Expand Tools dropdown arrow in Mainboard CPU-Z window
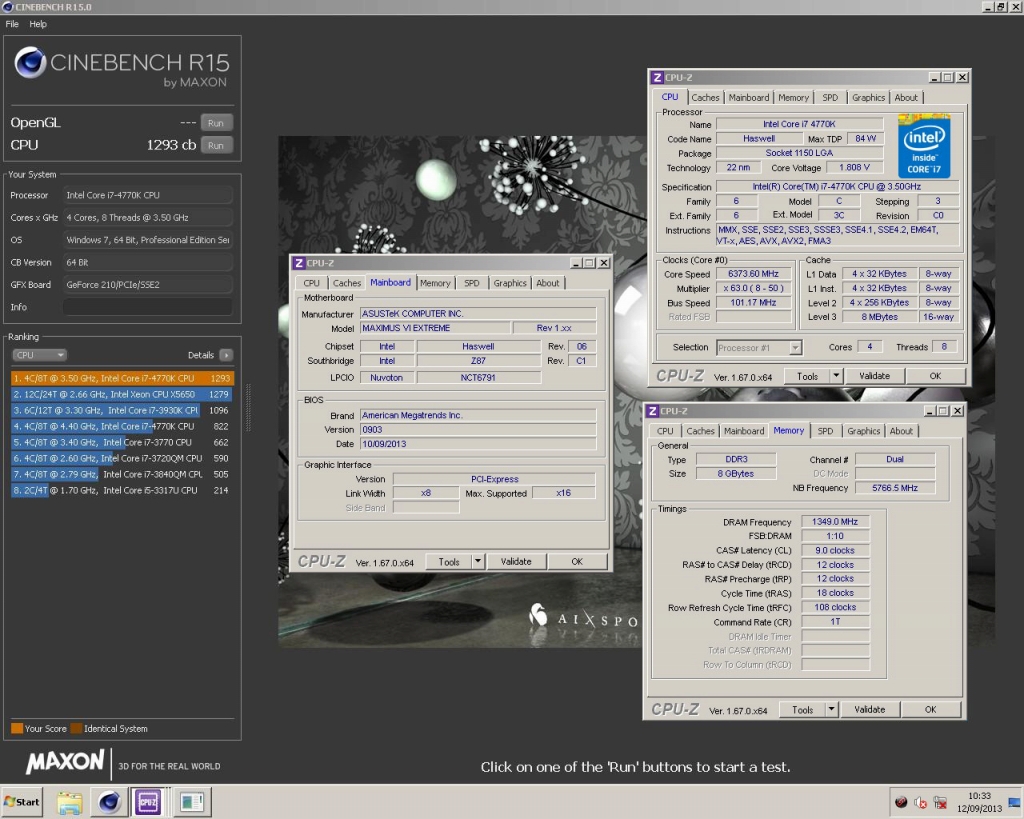Image resolution: width=1024 pixels, height=819 pixels. [478, 562]
